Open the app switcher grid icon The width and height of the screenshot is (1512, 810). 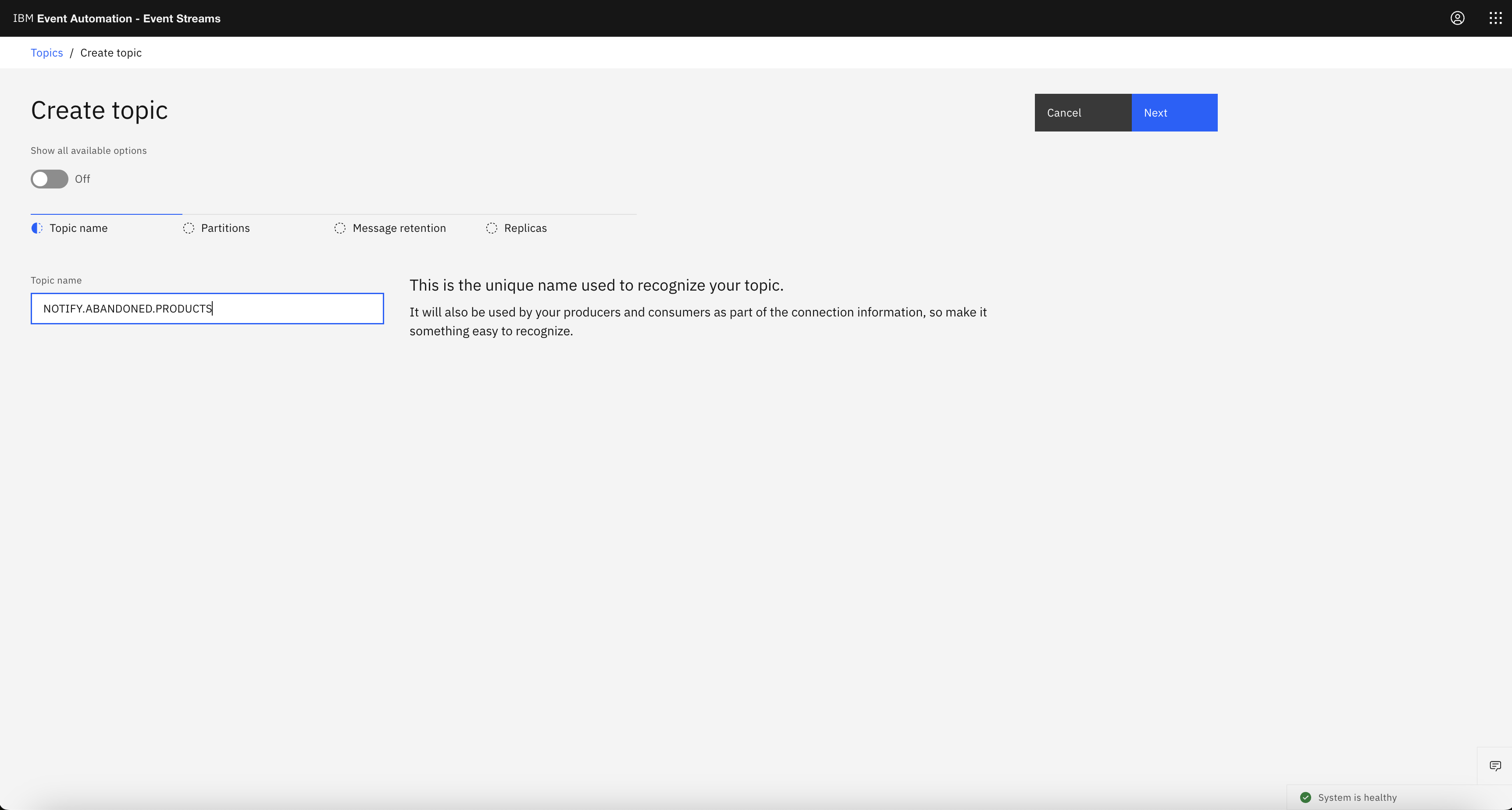coord(1495,18)
